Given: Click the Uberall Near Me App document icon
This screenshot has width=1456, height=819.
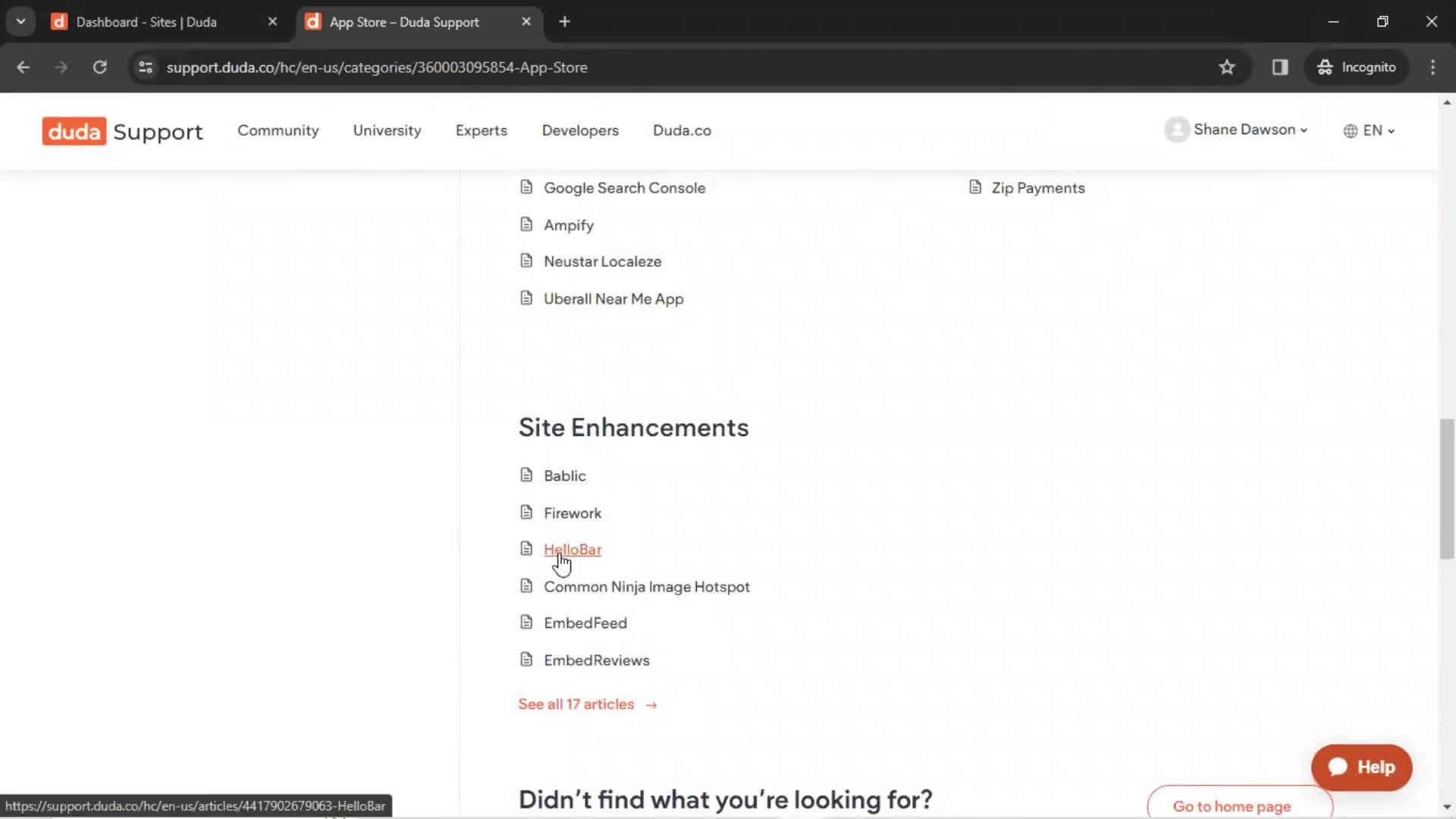Looking at the screenshot, I should click(526, 298).
